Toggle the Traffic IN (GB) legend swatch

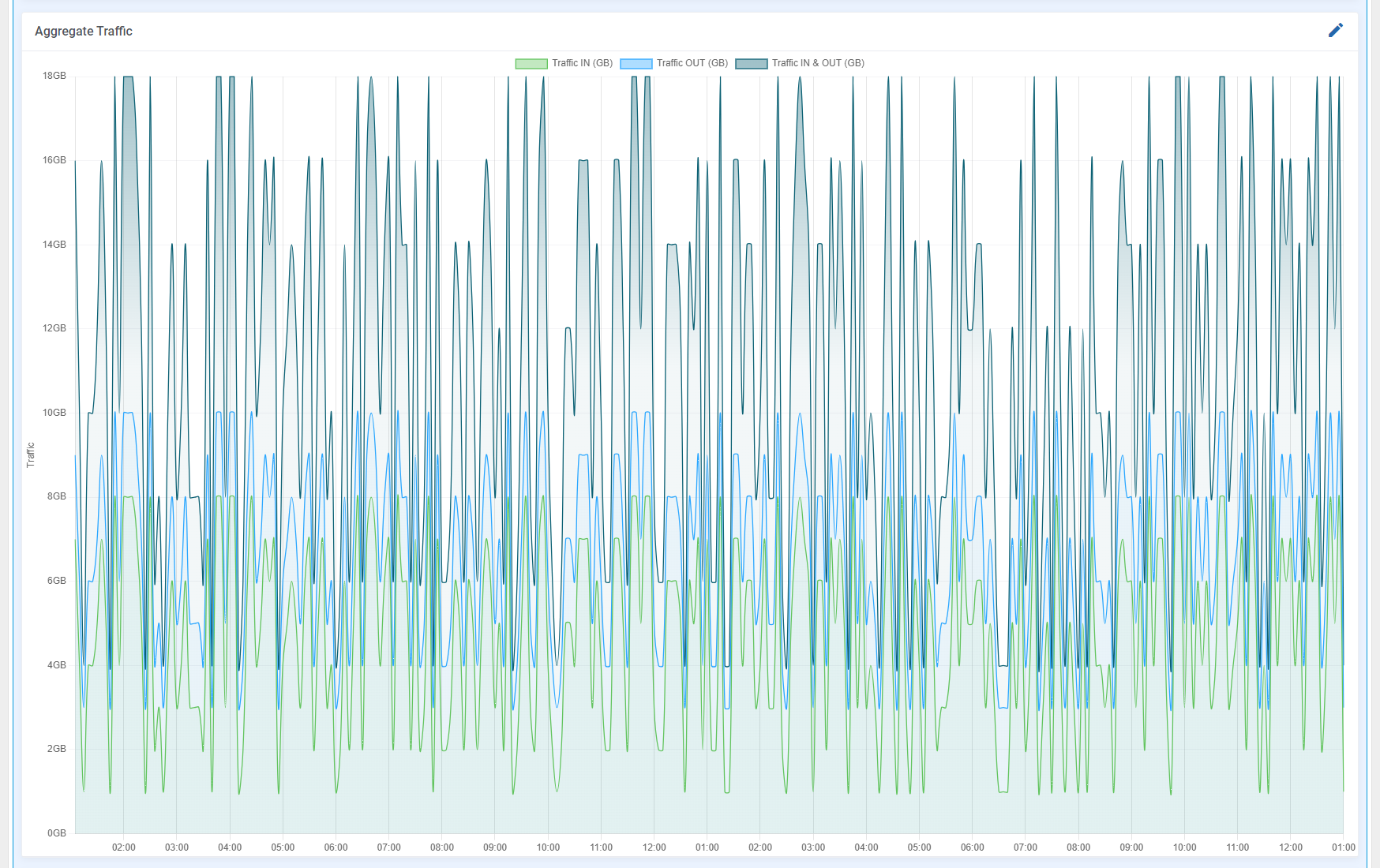pyautogui.click(x=531, y=63)
